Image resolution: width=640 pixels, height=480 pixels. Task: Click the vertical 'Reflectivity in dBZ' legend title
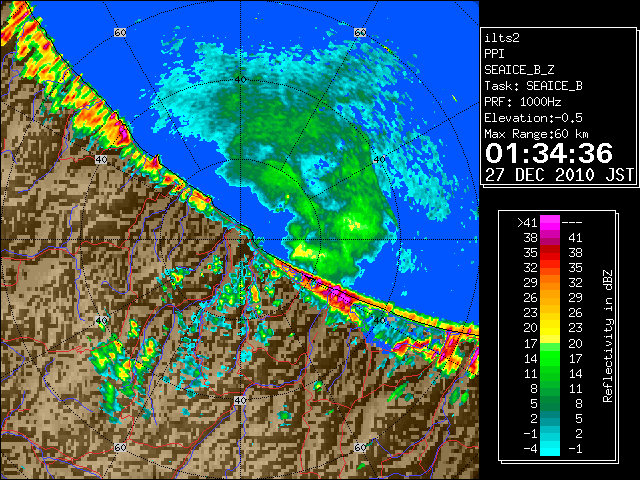click(x=608, y=336)
